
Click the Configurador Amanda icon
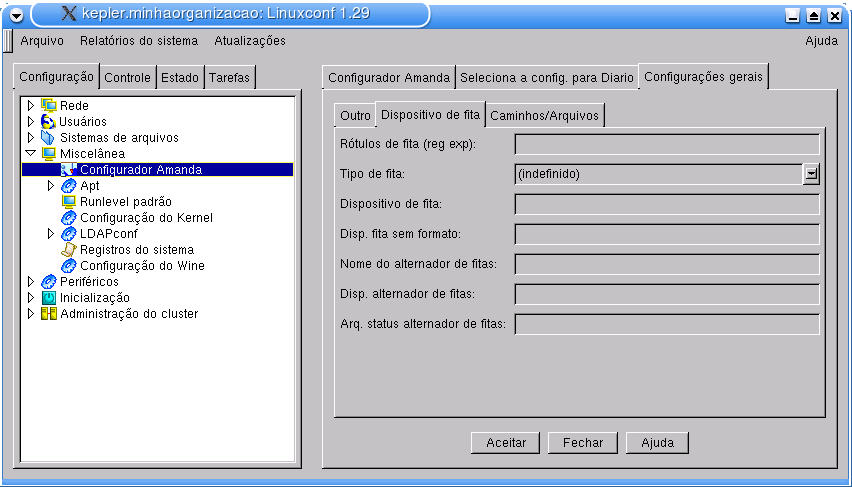(69, 170)
